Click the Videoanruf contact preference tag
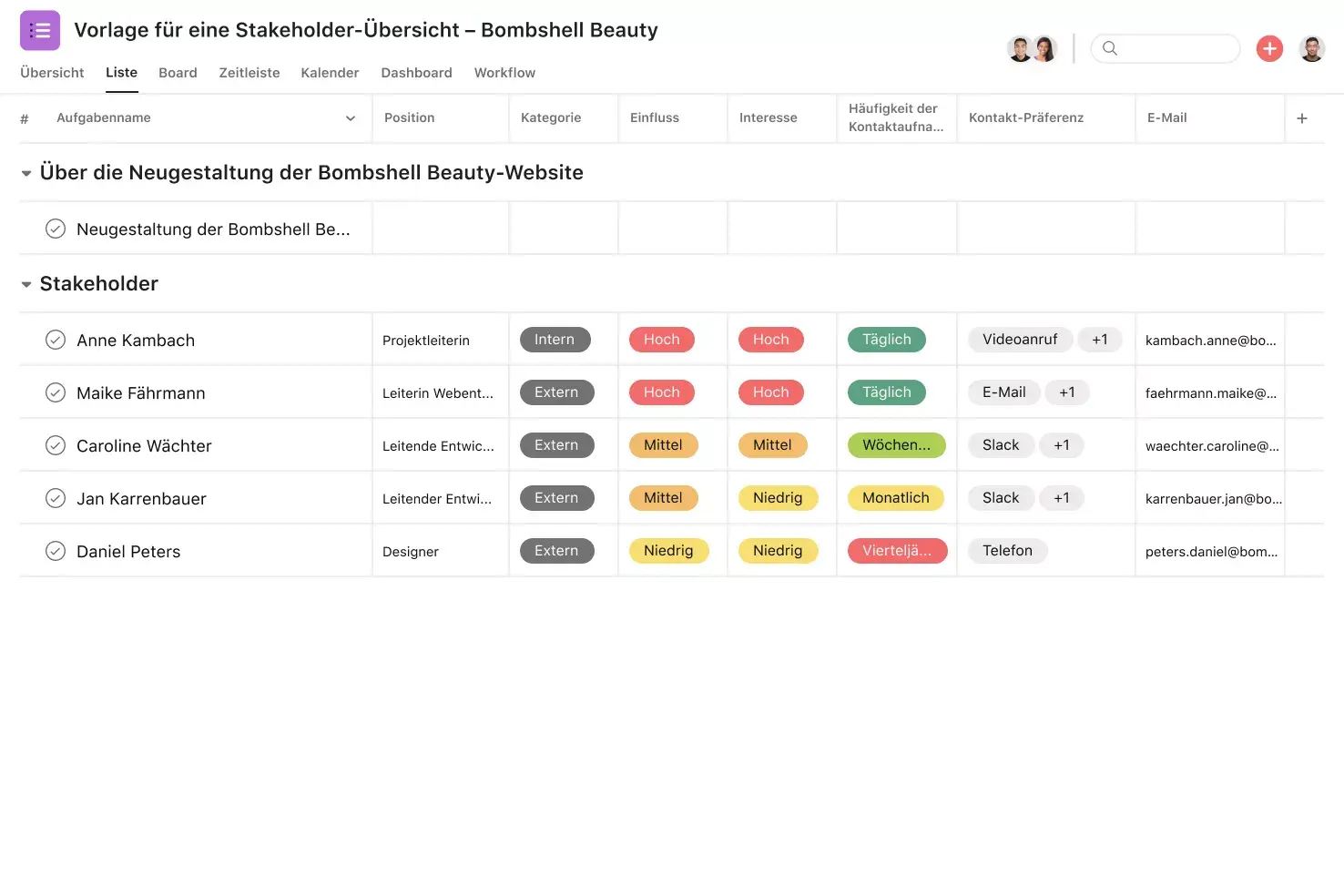The width and height of the screenshot is (1344, 896). coord(1020,340)
